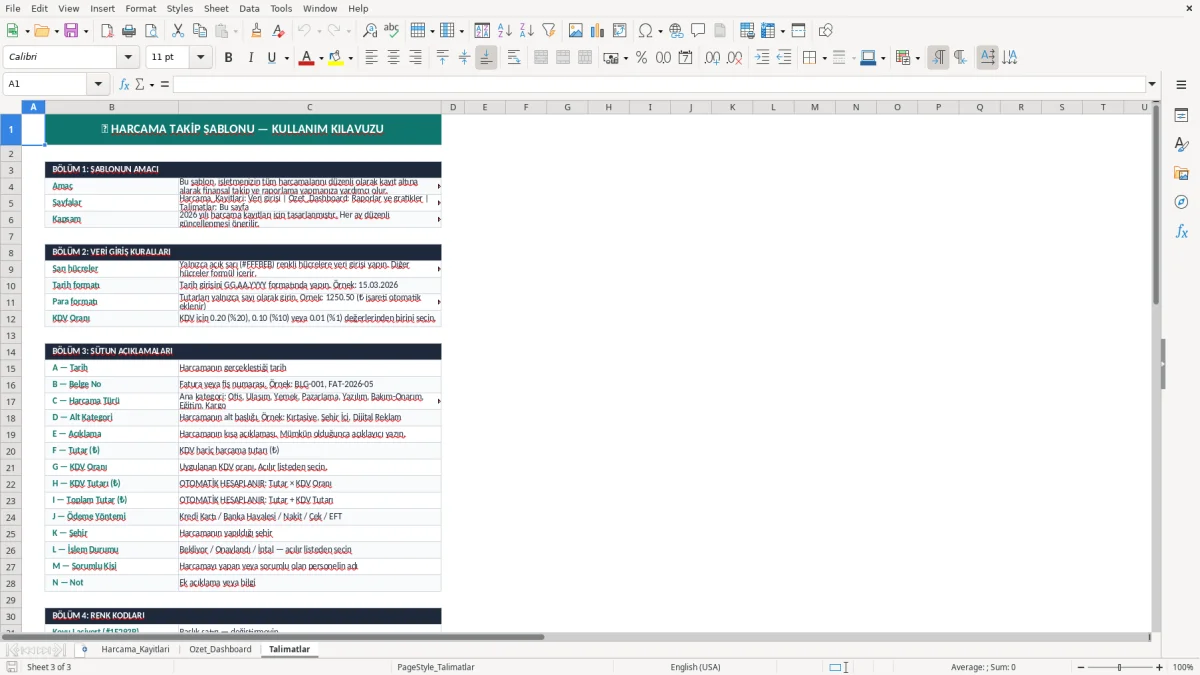
Task: Click the Sort Ascending icon
Action: 505,31
